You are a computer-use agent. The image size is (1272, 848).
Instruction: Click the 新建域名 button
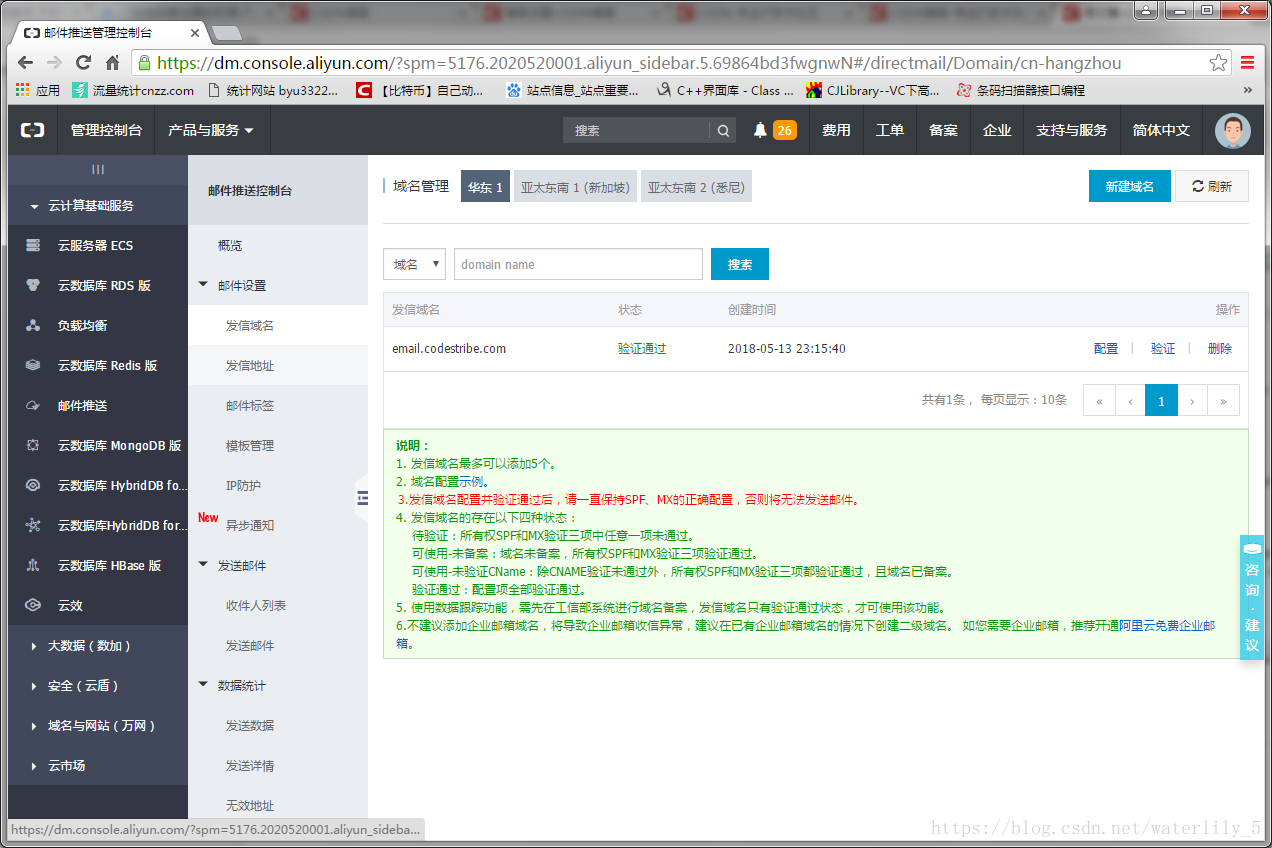tap(1129, 187)
